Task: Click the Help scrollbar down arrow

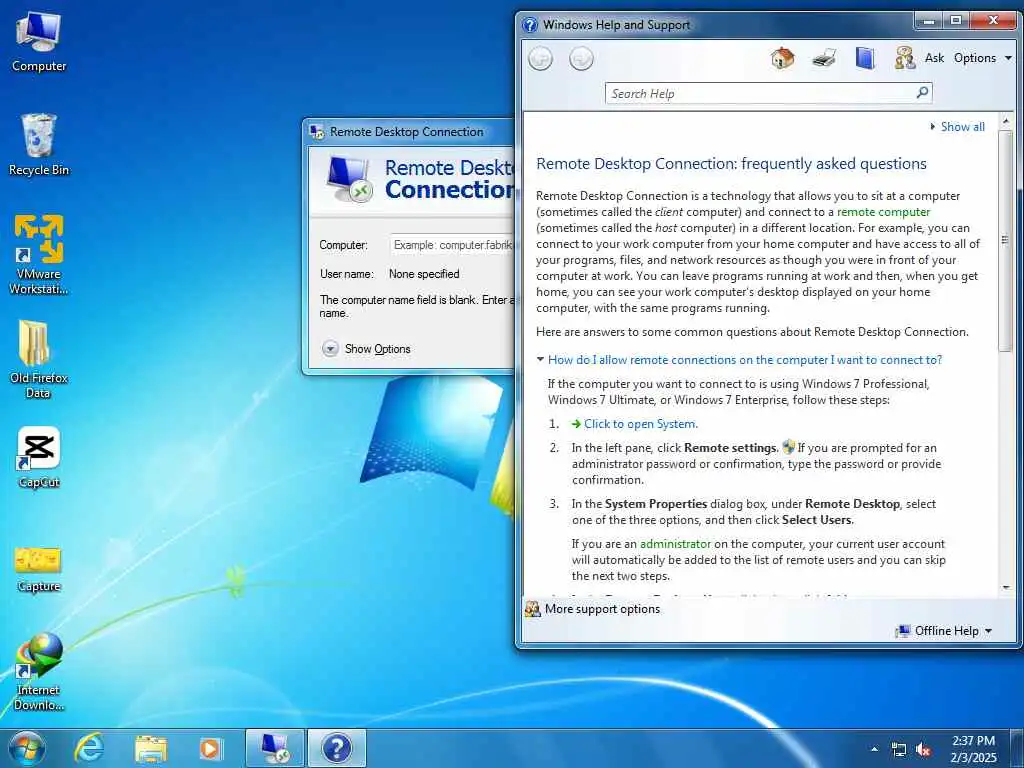Action: (x=1005, y=588)
